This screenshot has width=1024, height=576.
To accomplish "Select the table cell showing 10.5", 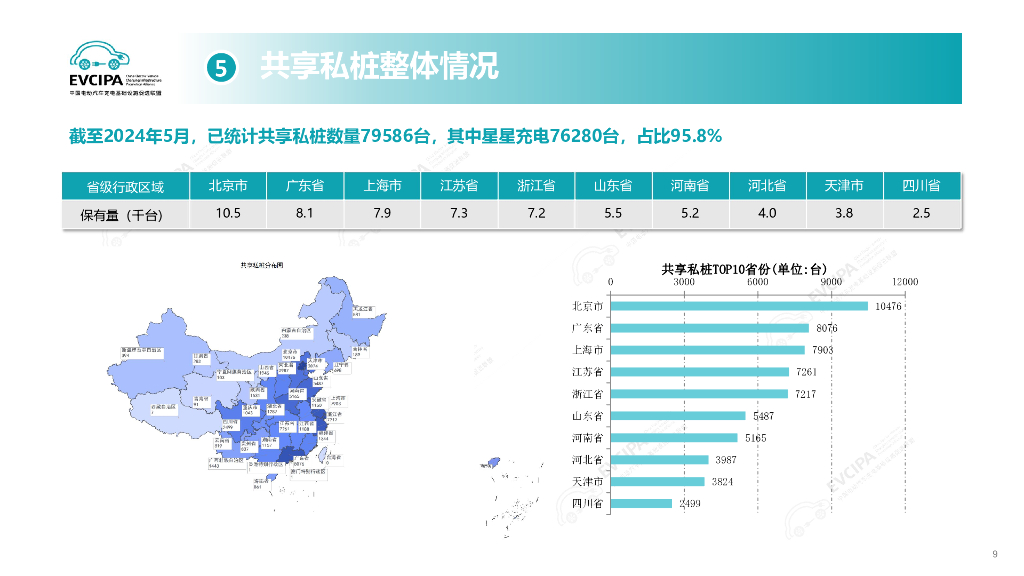I will coord(228,212).
